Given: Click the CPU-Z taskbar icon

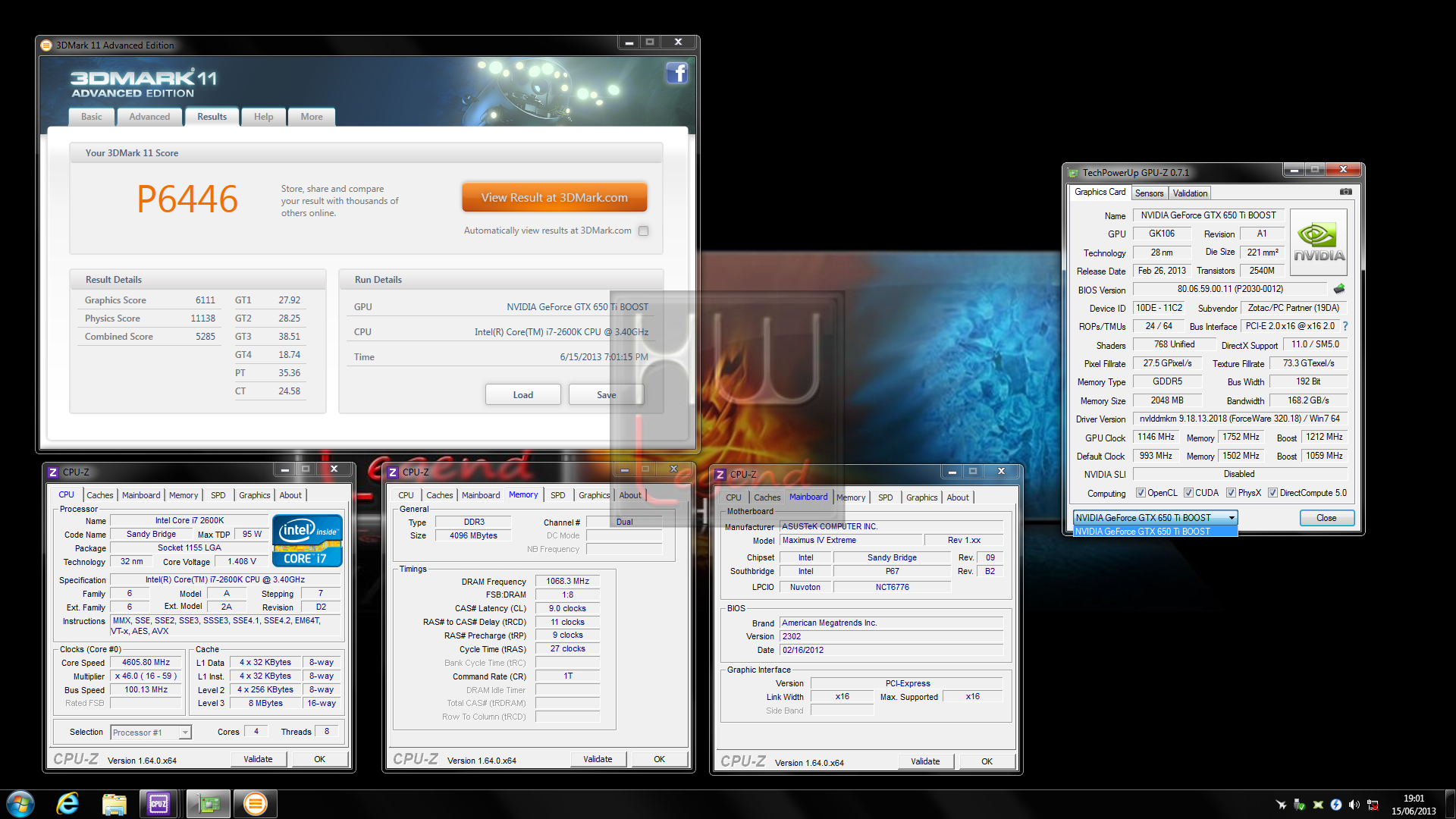Looking at the screenshot, I should pyautogui.click(x=158, y=804).
